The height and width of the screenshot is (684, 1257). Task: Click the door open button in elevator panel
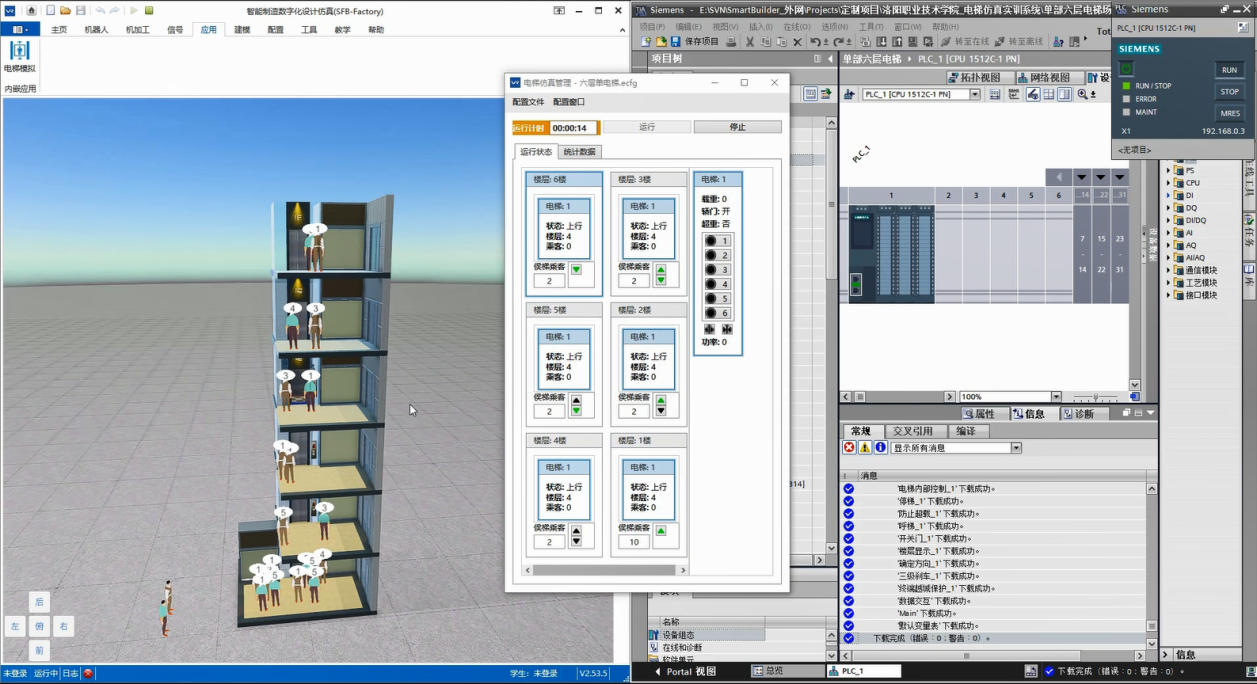[710, 329]
